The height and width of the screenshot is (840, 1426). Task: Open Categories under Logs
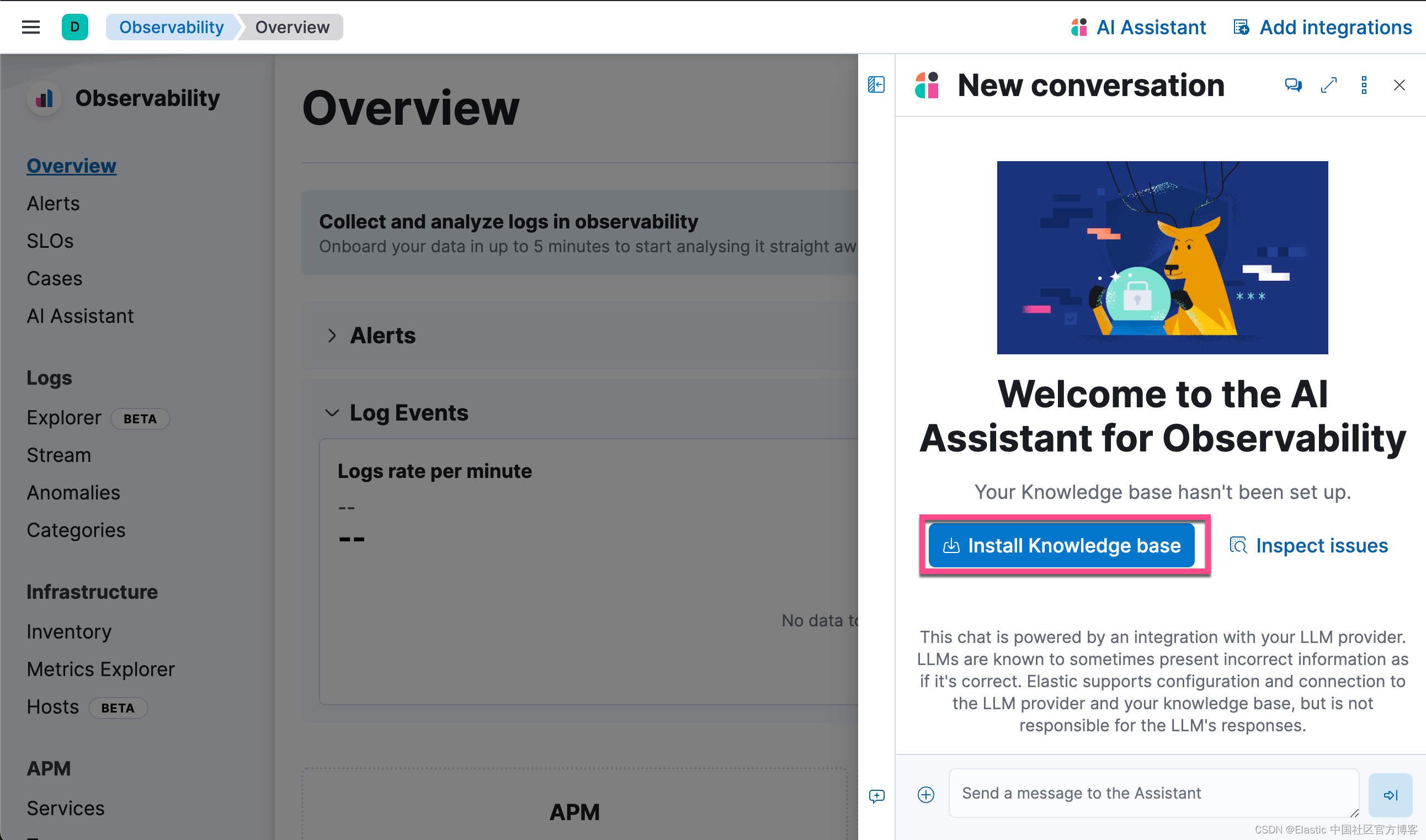click(76, 529)
